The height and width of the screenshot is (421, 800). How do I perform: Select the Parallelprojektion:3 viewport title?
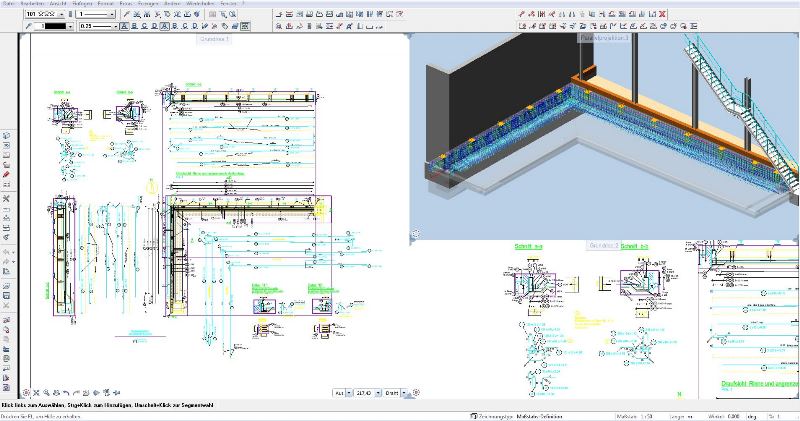coord(605,37)
